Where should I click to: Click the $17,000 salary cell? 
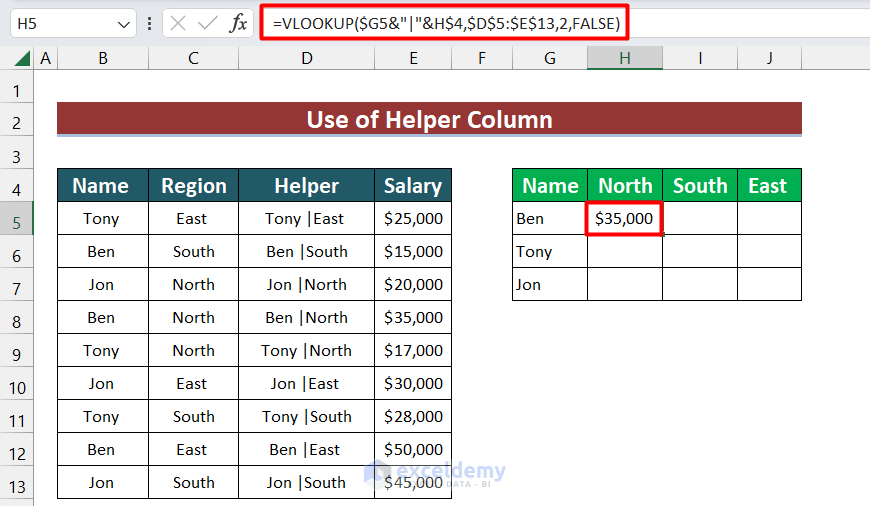click(x=413, y=350)
